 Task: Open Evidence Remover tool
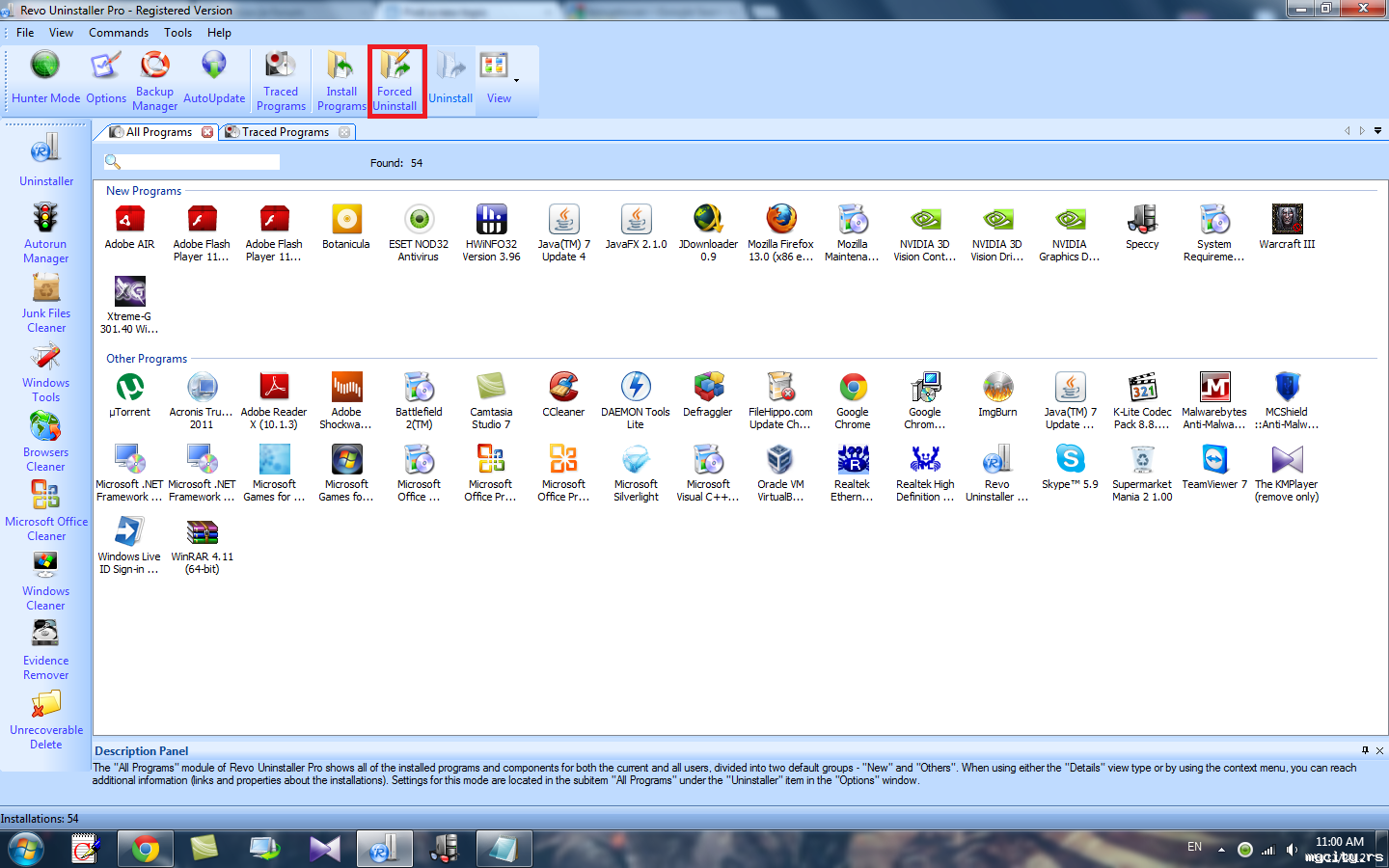click(x=46, y=649)
